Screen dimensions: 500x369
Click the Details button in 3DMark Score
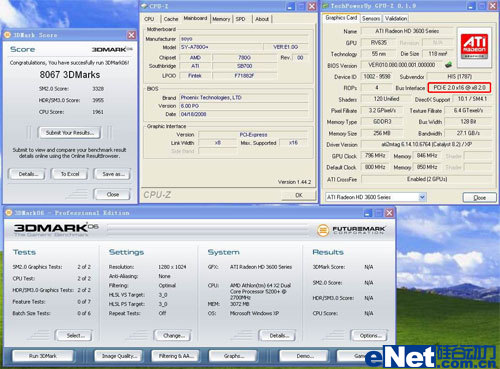[x=27, y=174]
